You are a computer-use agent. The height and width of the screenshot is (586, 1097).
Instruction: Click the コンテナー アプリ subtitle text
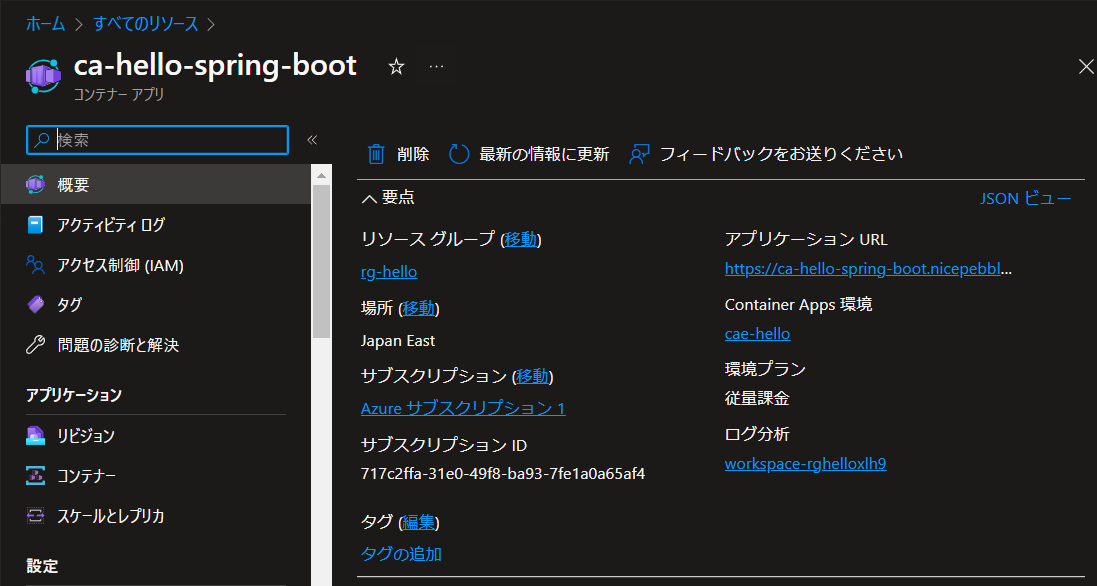pyautogui.click(x=119, y=94)
